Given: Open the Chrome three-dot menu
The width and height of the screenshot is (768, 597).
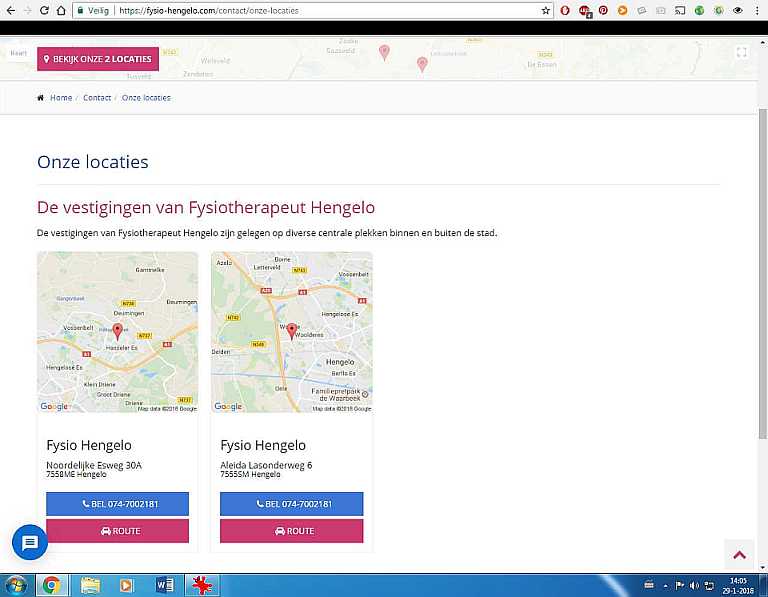Looking at the screenshot, I should tap(757, 10).
